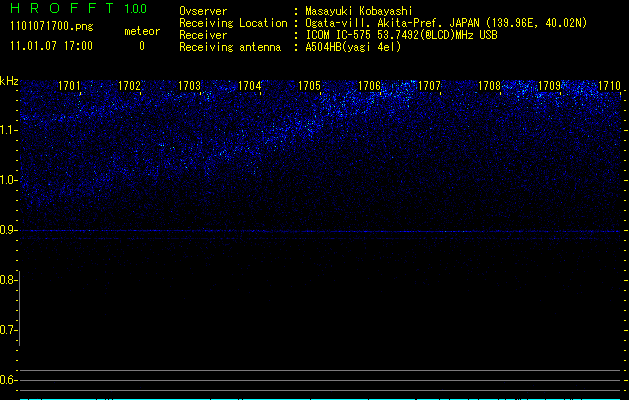
Task: Click the Ovserver label
Action: click(203, 11)
